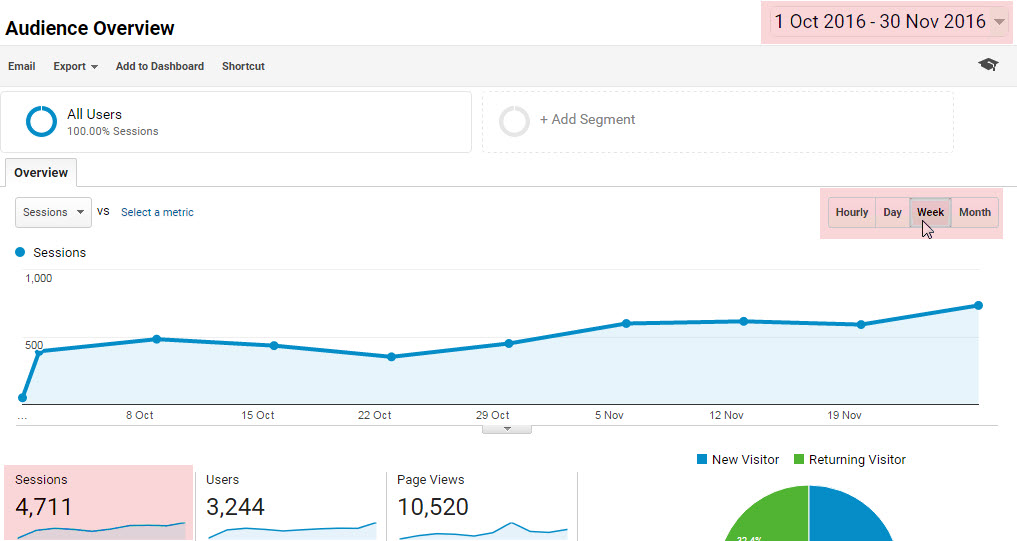Viewport: 1017px width, 541px height.
Task: Switch the graph to the Hourly view
Action: (x=852, y=212)
